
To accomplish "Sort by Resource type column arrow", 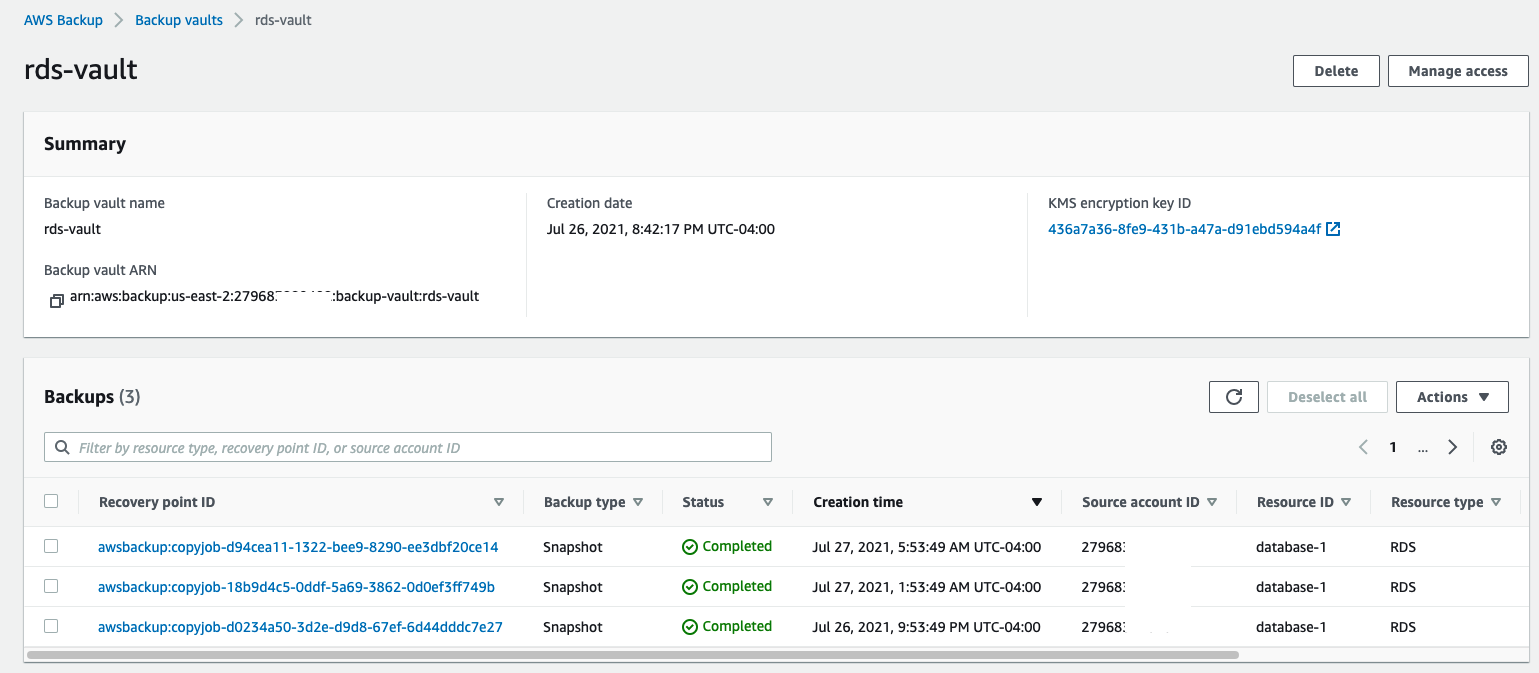I will click(x=1496, y=502).
